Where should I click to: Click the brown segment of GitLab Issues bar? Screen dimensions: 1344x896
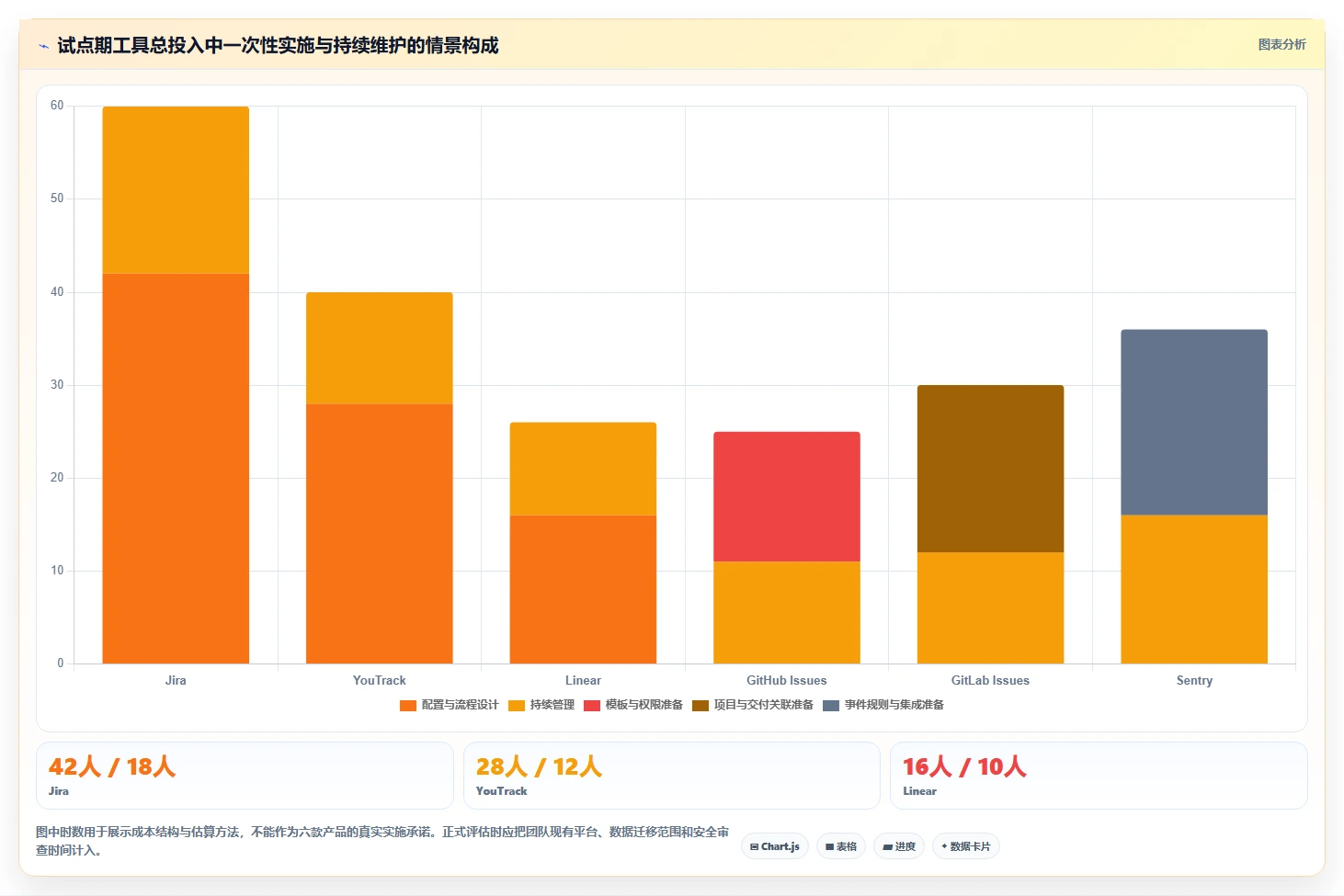(991, 469)
